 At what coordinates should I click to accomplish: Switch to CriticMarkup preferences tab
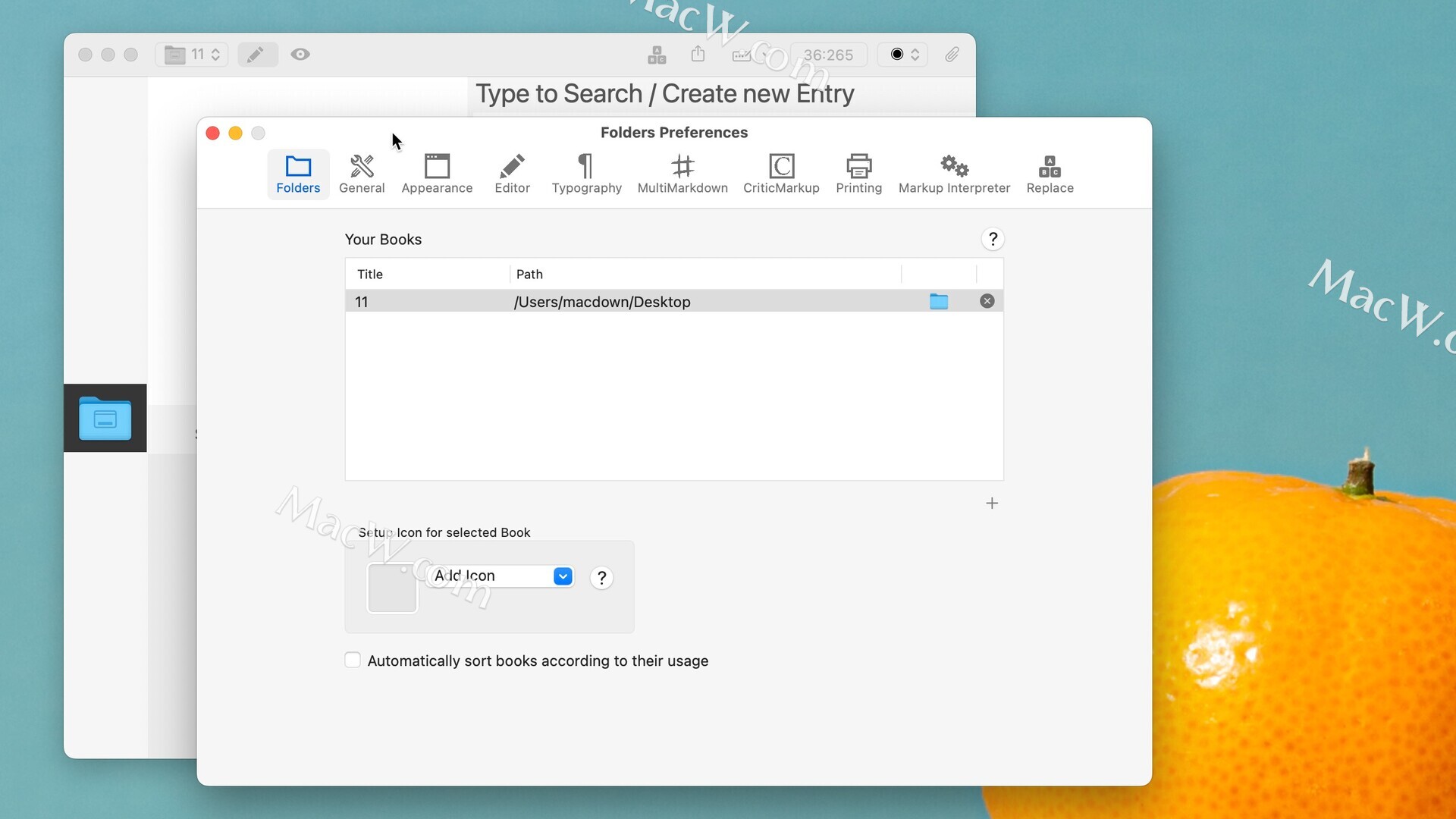pyautogui.click(x=781, y=174)
